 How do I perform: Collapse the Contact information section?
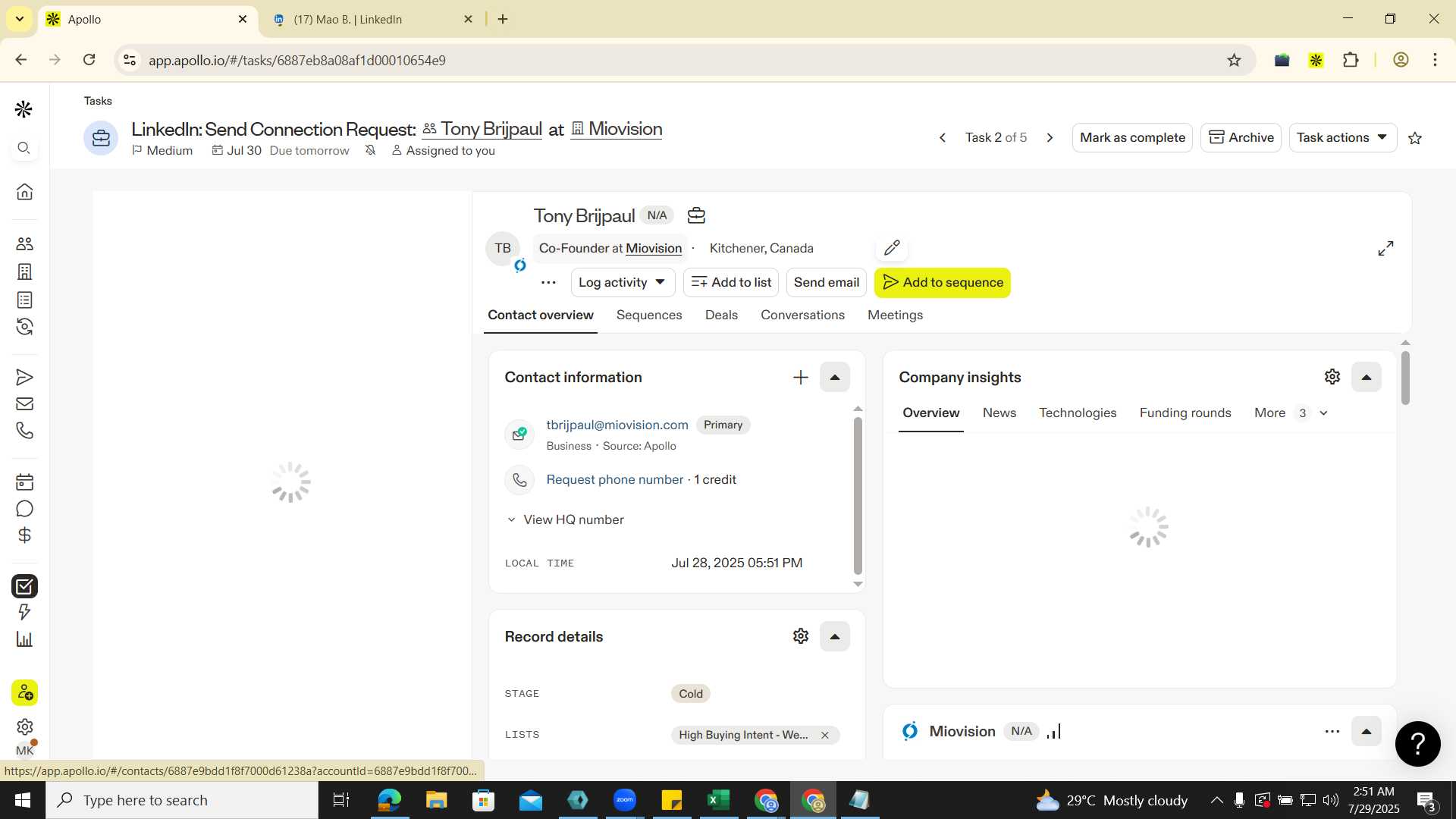pyautogui.click(x=835, y=377)
